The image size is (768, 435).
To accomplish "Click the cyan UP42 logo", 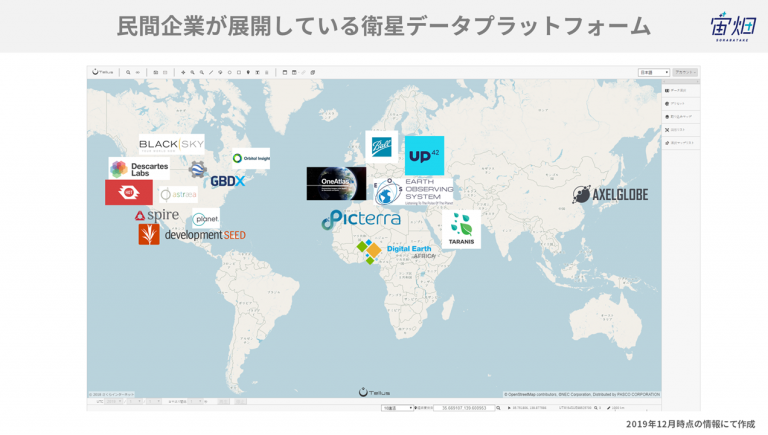I will coord(424,156).
